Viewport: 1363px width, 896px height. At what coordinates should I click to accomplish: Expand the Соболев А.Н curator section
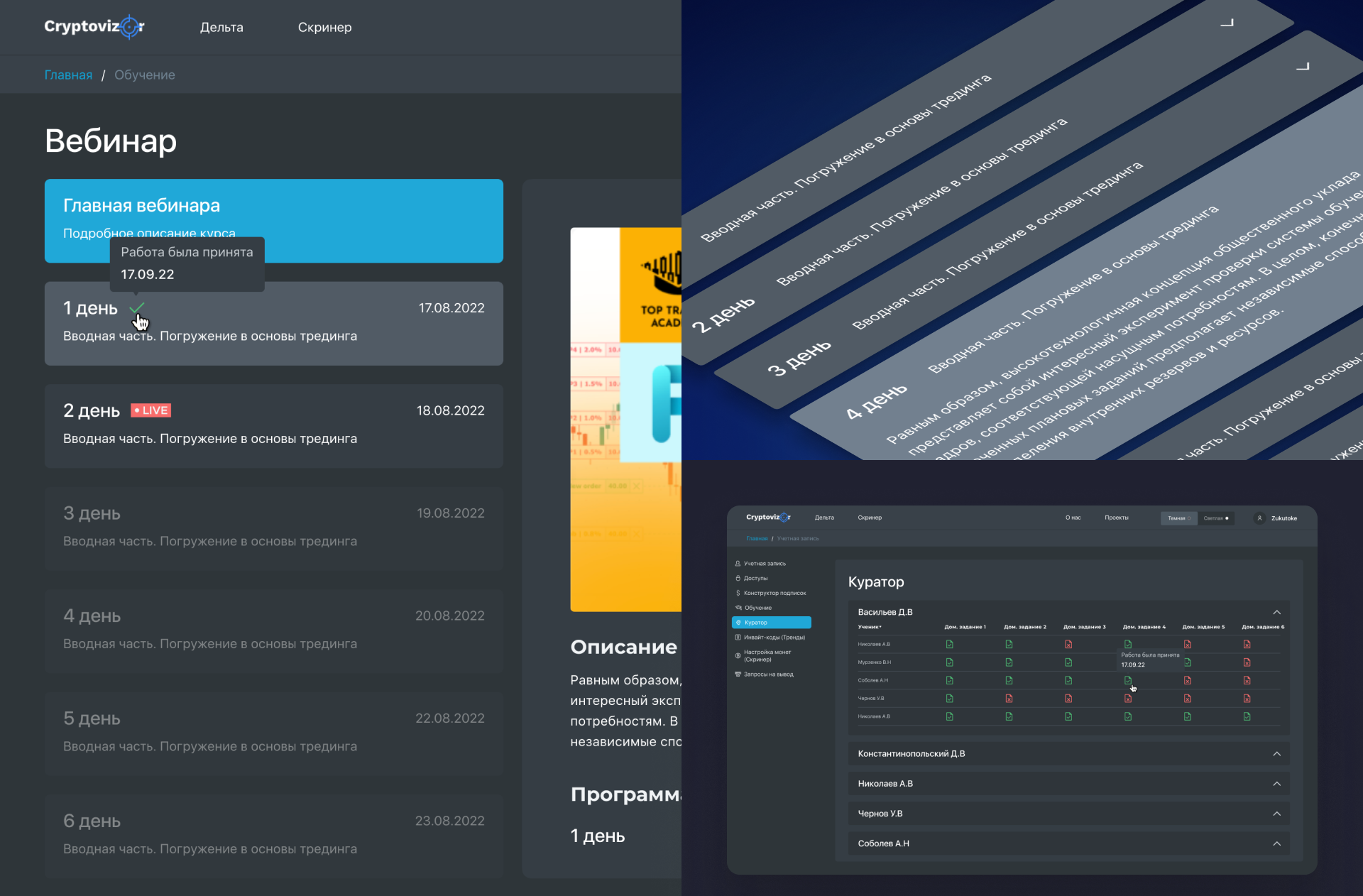click(1276, 843)
